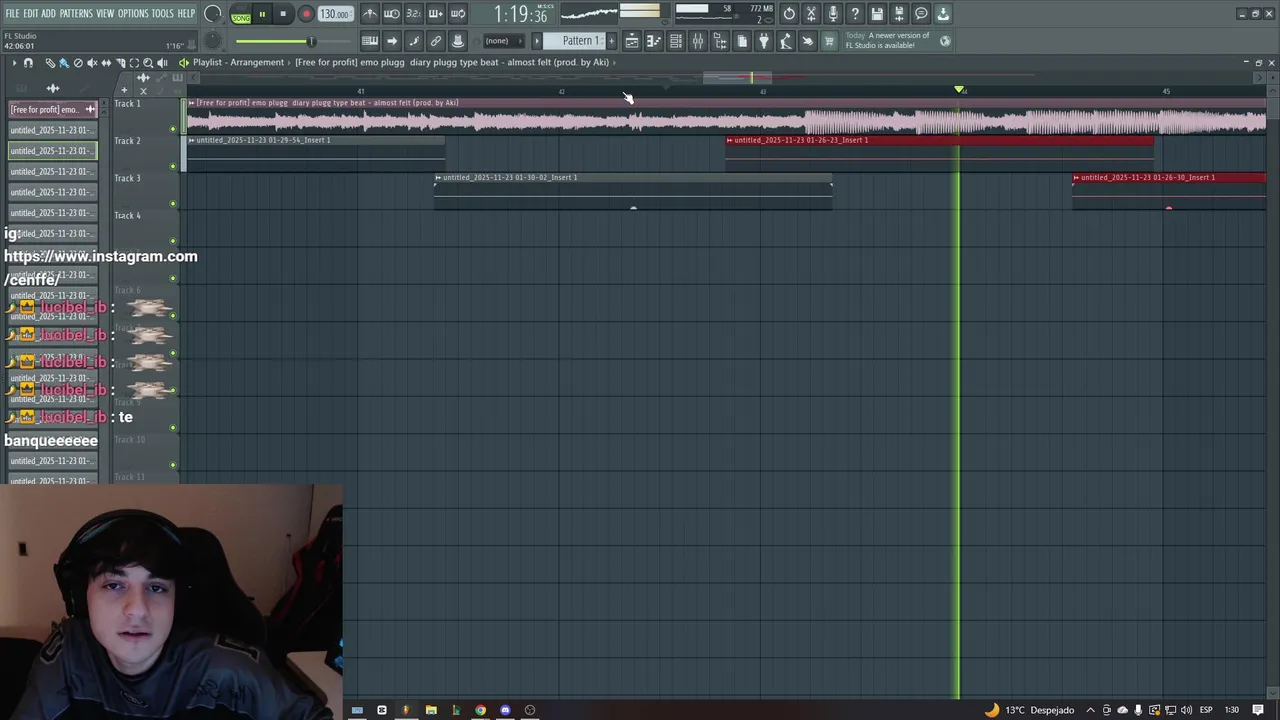The height and width of the screenshot is (720, 1280).
Task: Toggle the metronome icon
Action: click(x=370, y=14)
